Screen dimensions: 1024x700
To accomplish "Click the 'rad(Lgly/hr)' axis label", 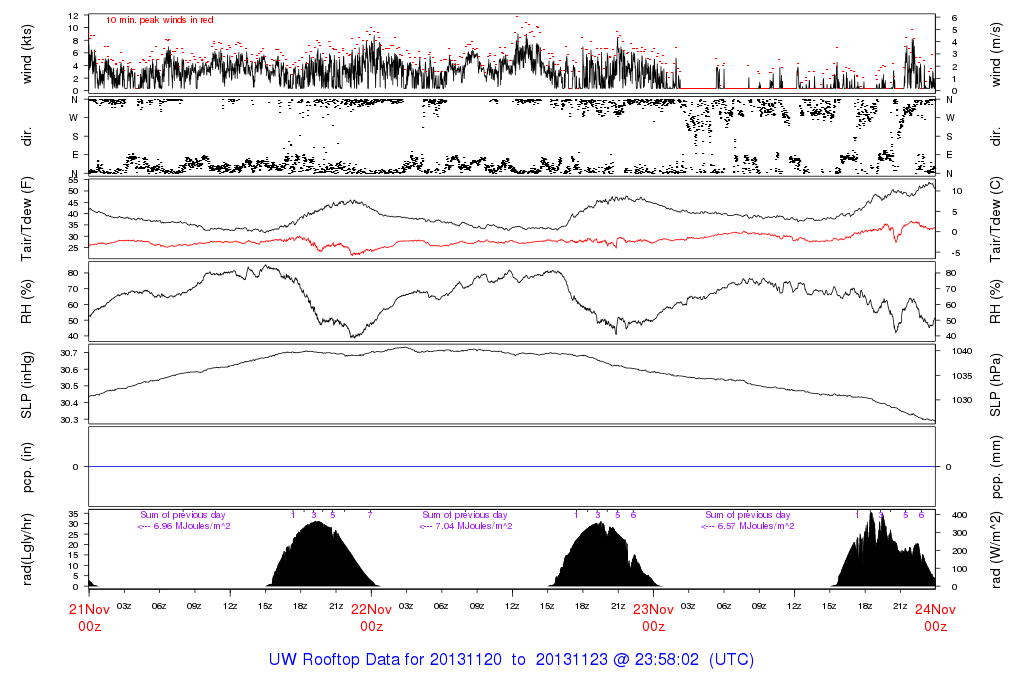I will point(28,549).
